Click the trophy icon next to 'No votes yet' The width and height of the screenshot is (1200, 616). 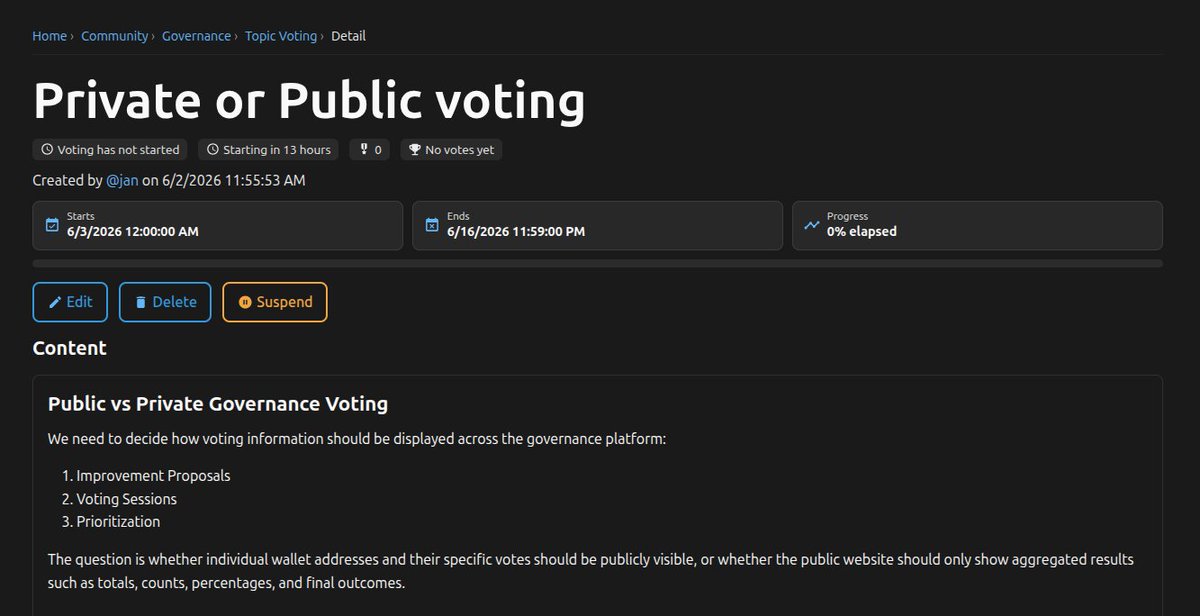pos(415,150)
